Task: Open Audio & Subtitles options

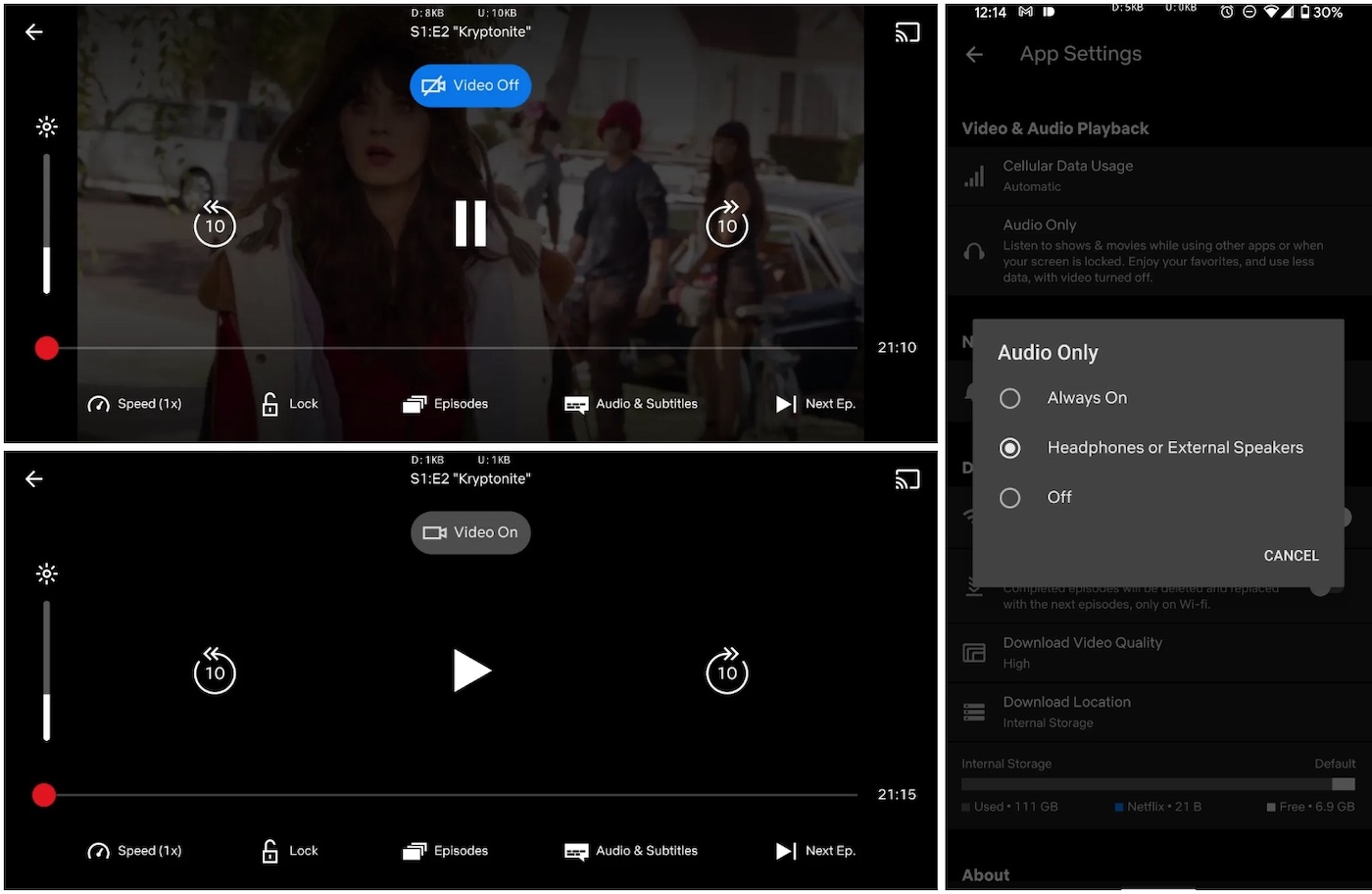Action: pos(630,403)
